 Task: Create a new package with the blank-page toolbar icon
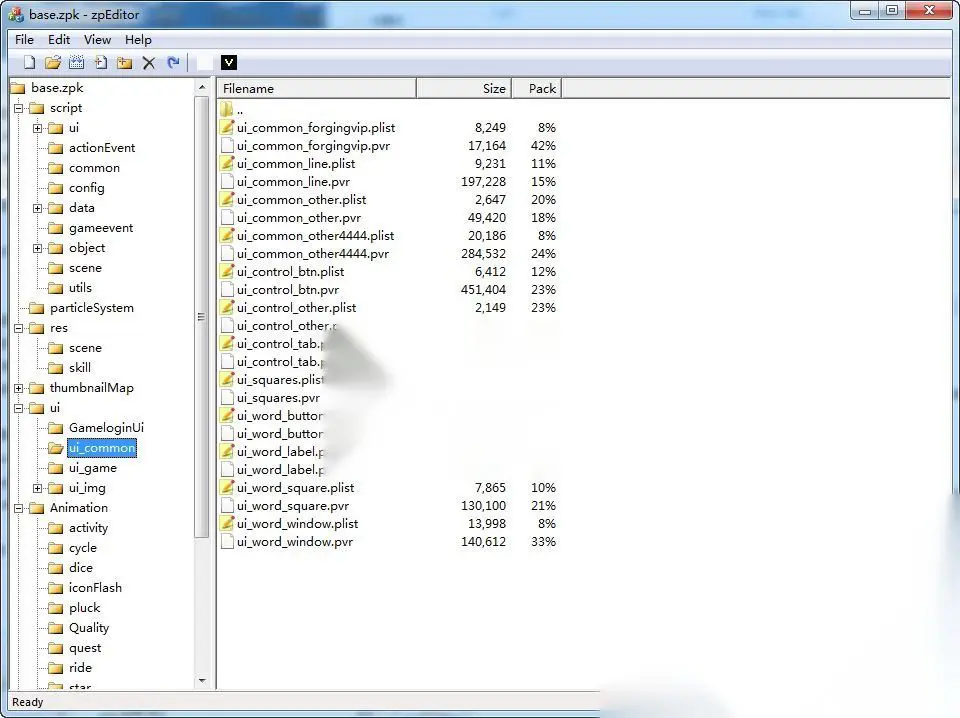tap(29, 62)
